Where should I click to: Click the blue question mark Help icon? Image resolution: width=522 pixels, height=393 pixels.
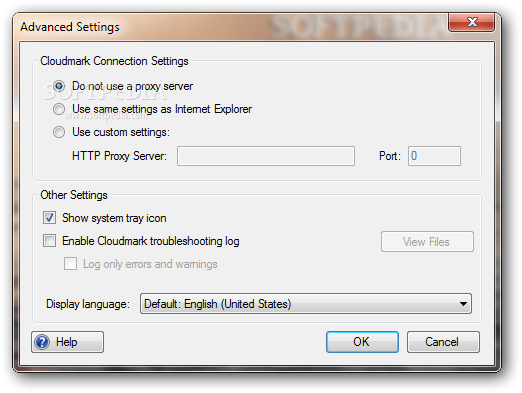click(42, 342)
